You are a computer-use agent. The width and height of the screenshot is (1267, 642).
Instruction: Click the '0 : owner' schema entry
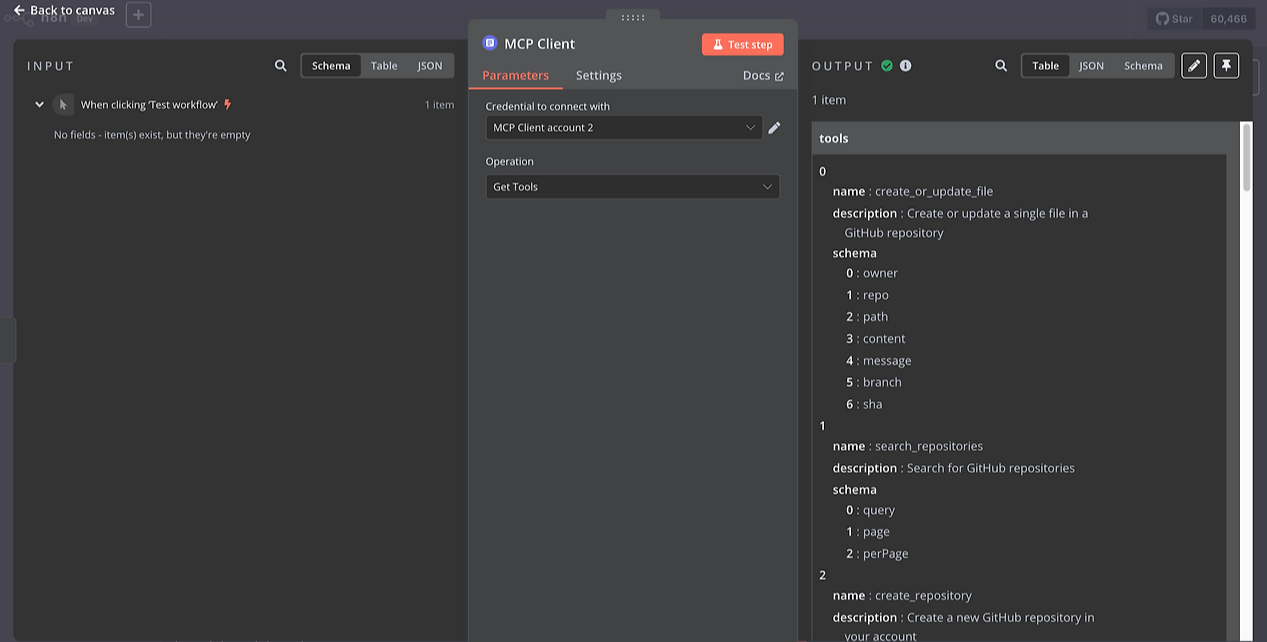tap(872, 273)
